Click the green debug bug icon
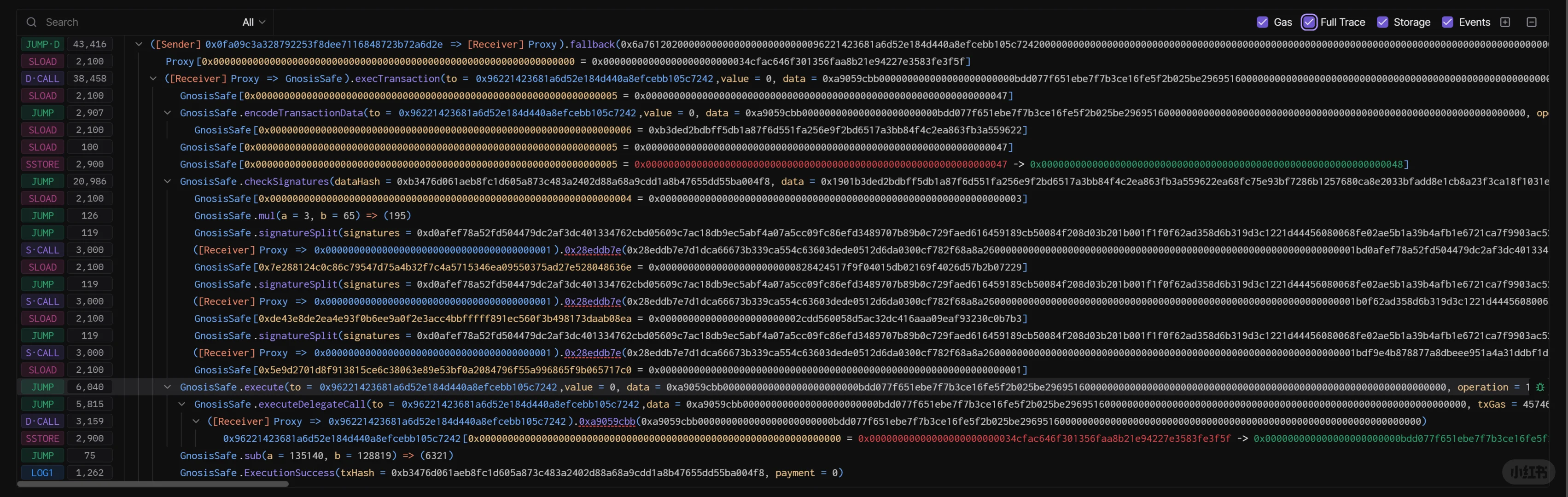The width and height of the screenshot is (1568, 497). (1540, 387)
